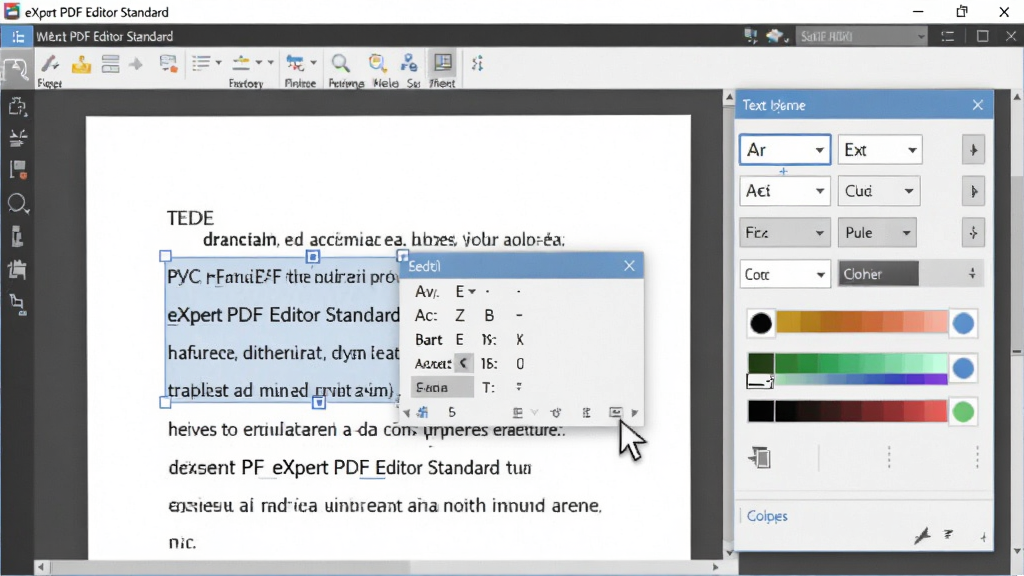
Task: Click the image icon in popup footer
Action: coord(615,412)
